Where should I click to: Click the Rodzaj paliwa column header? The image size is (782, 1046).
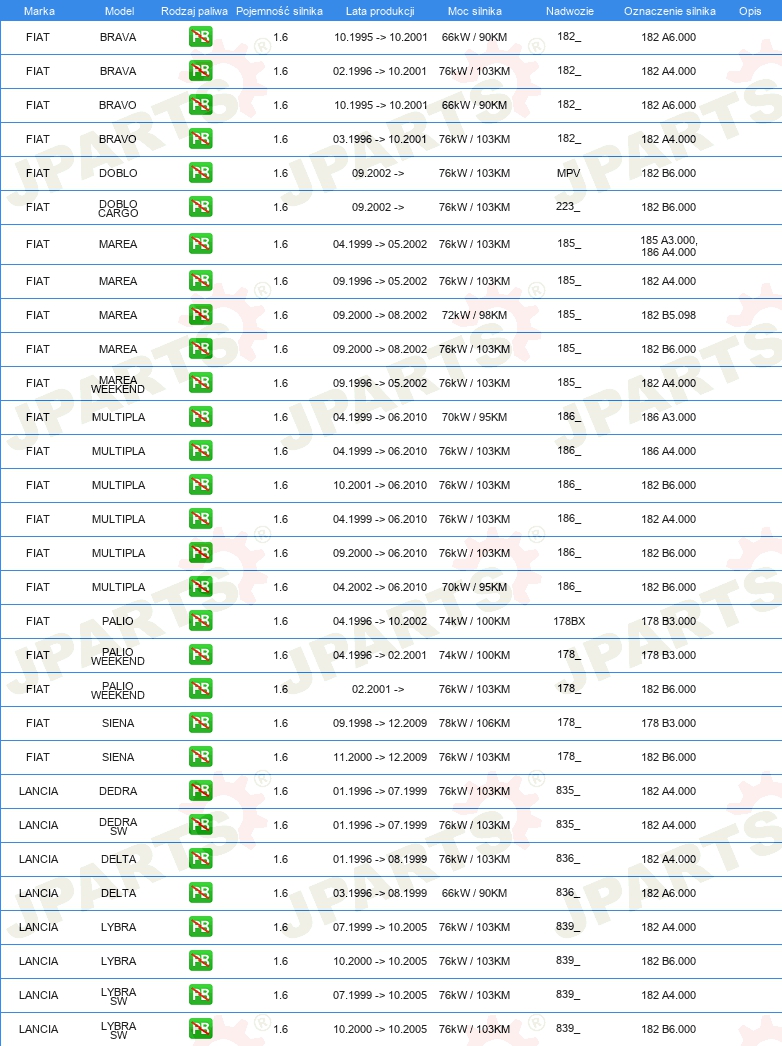(x=194, y=11)
